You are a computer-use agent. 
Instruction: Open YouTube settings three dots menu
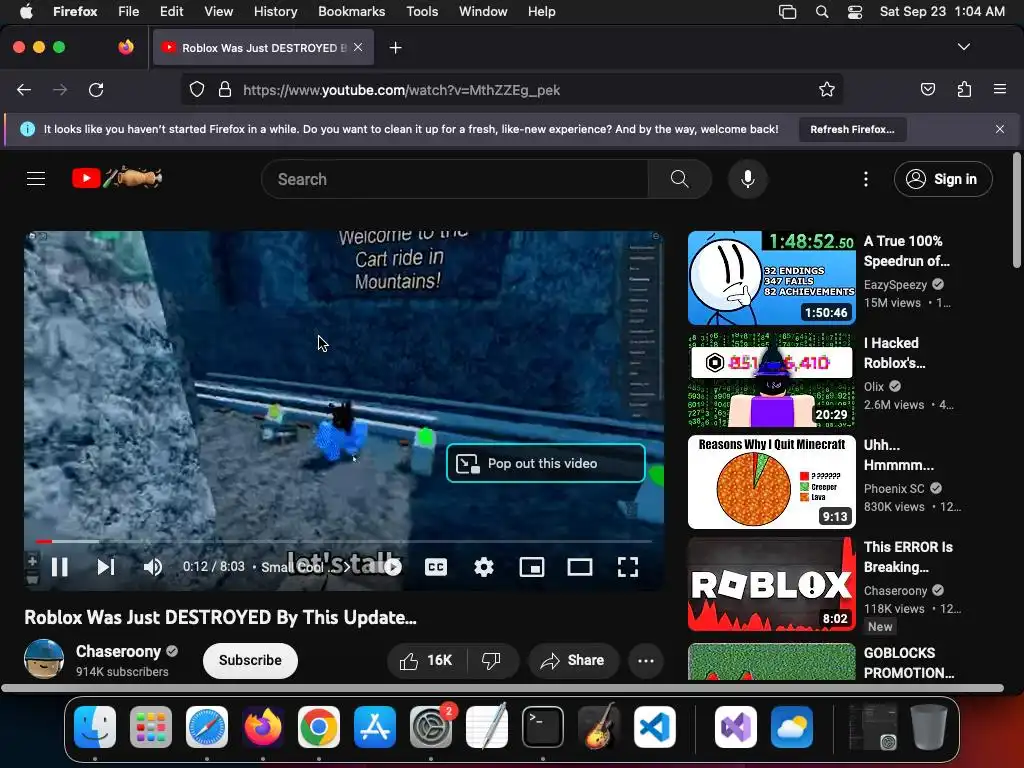pos(866,179)
